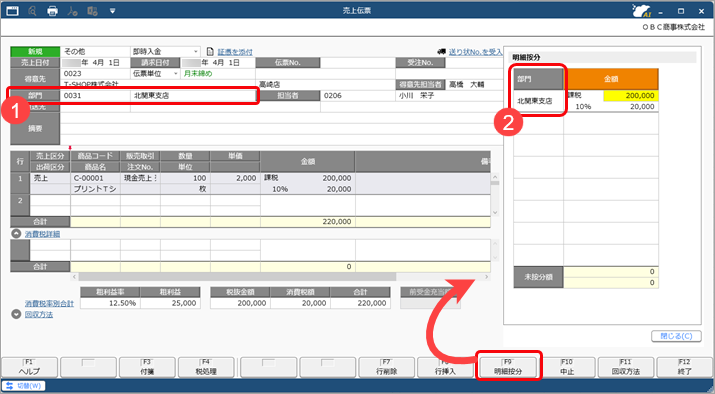The width and height of the screenshot is (715, 394).
Task: Click the window menu icon in title bar
Action: coord(12,10)
